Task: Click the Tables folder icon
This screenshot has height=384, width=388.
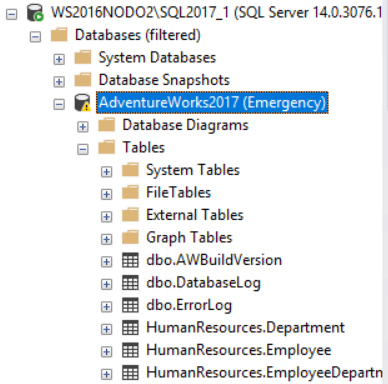Action: 106,147
